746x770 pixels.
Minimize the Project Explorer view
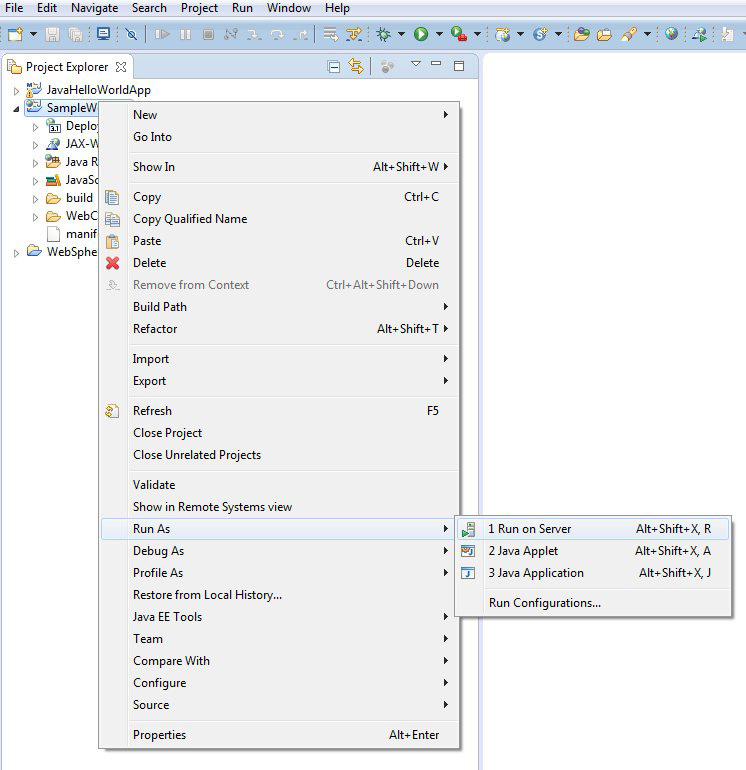click(436, 63)
